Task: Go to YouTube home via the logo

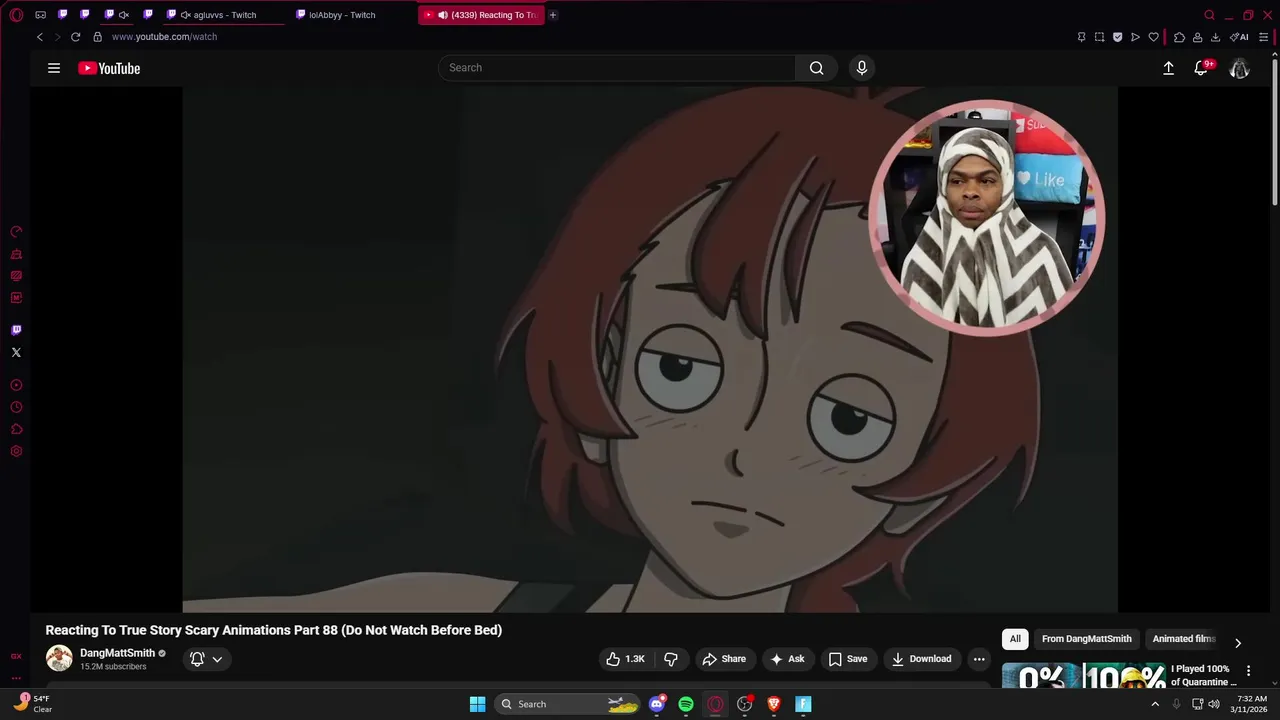Action: (109, 68)
